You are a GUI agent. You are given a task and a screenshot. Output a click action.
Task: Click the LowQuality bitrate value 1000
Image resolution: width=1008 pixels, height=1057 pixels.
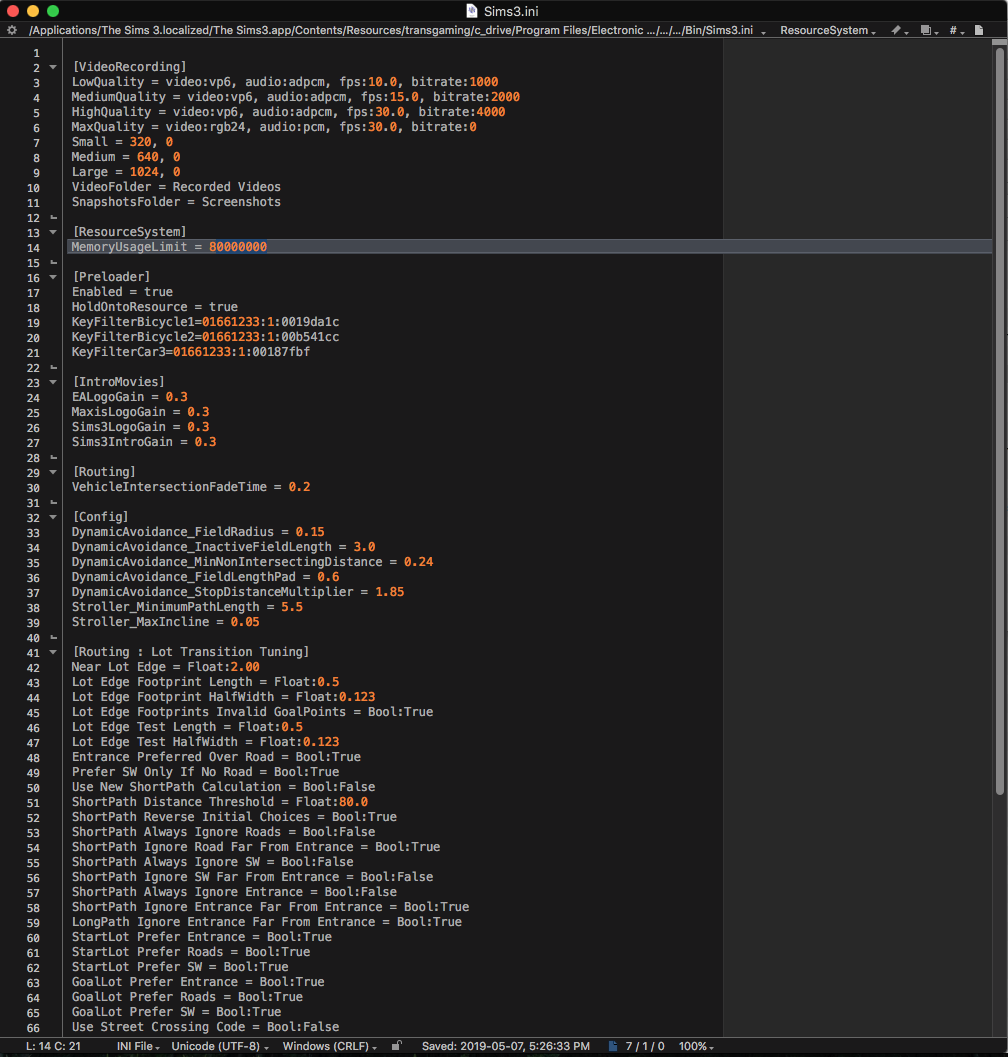[483, 82]
